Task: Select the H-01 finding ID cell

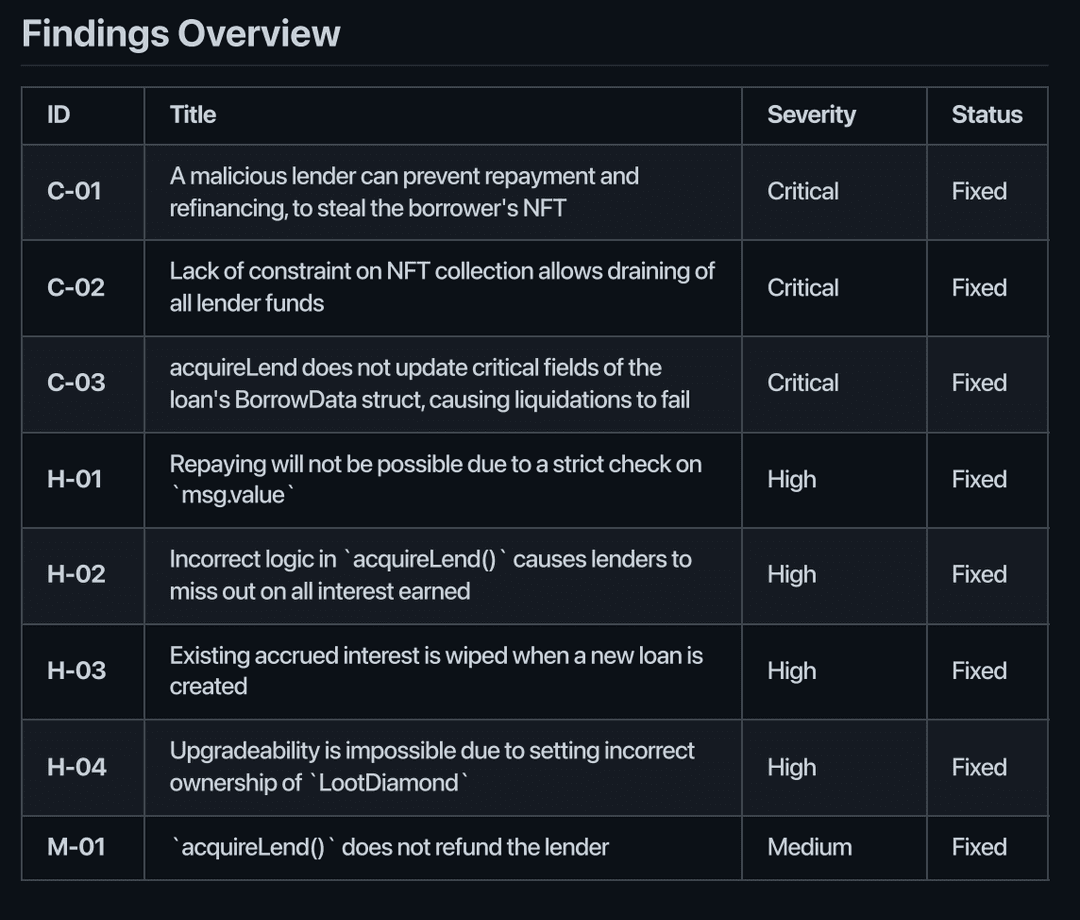Action: coord(75,479)
